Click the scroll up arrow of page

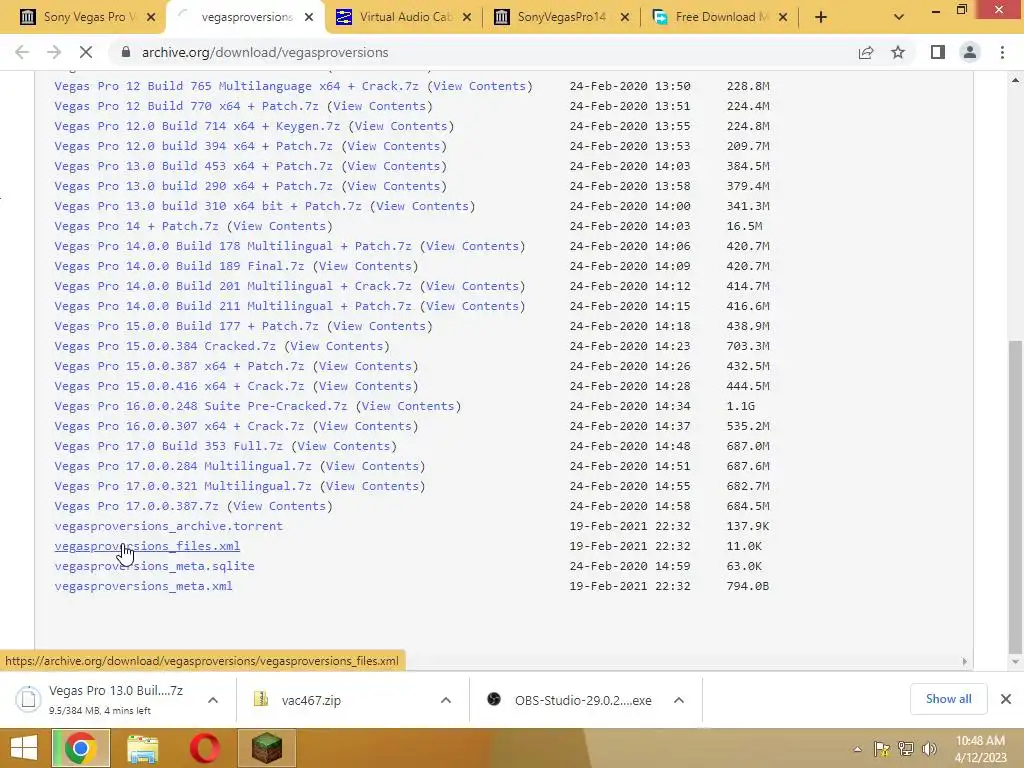click(x=1015, y=80)
